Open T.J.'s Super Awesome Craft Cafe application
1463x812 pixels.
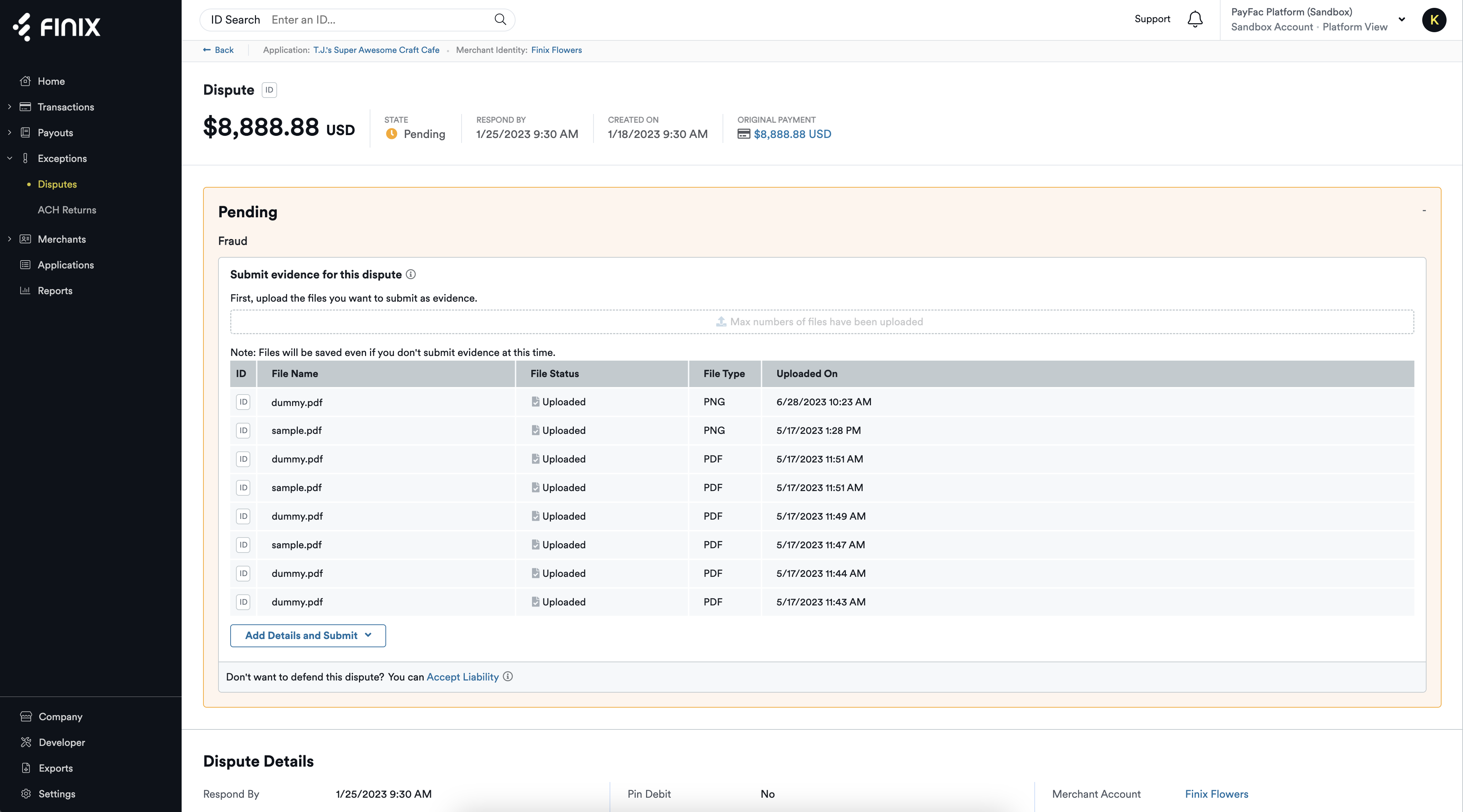376,50
